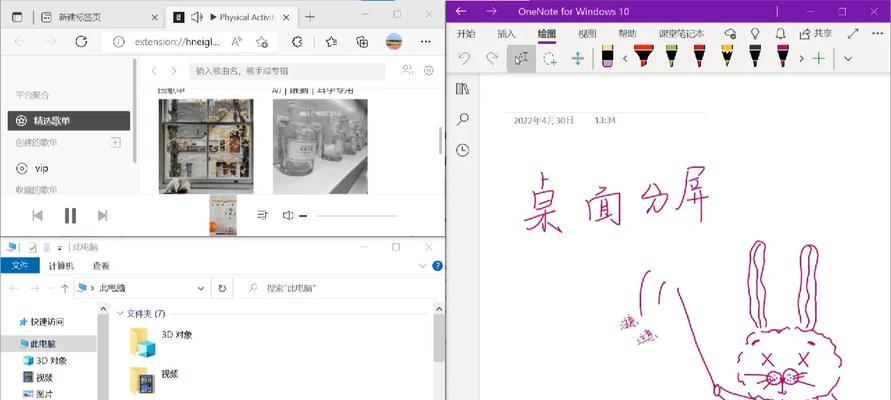Open Edge Favorites list icon
The width and height of the screenshot is (891, 400).
click(331, 41)
